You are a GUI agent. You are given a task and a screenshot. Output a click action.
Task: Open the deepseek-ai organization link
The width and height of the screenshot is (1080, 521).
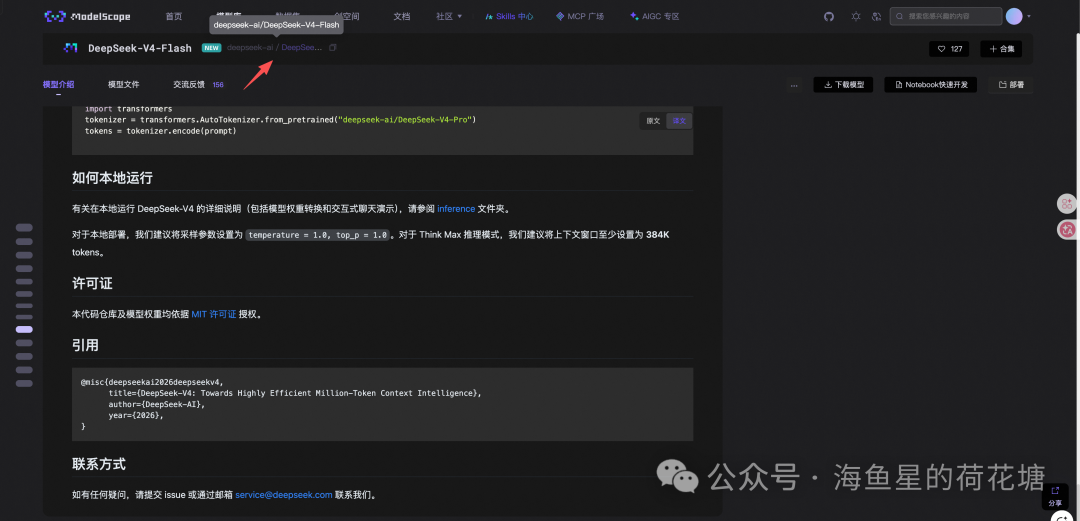pyautogui.click(x=249, y=48)
